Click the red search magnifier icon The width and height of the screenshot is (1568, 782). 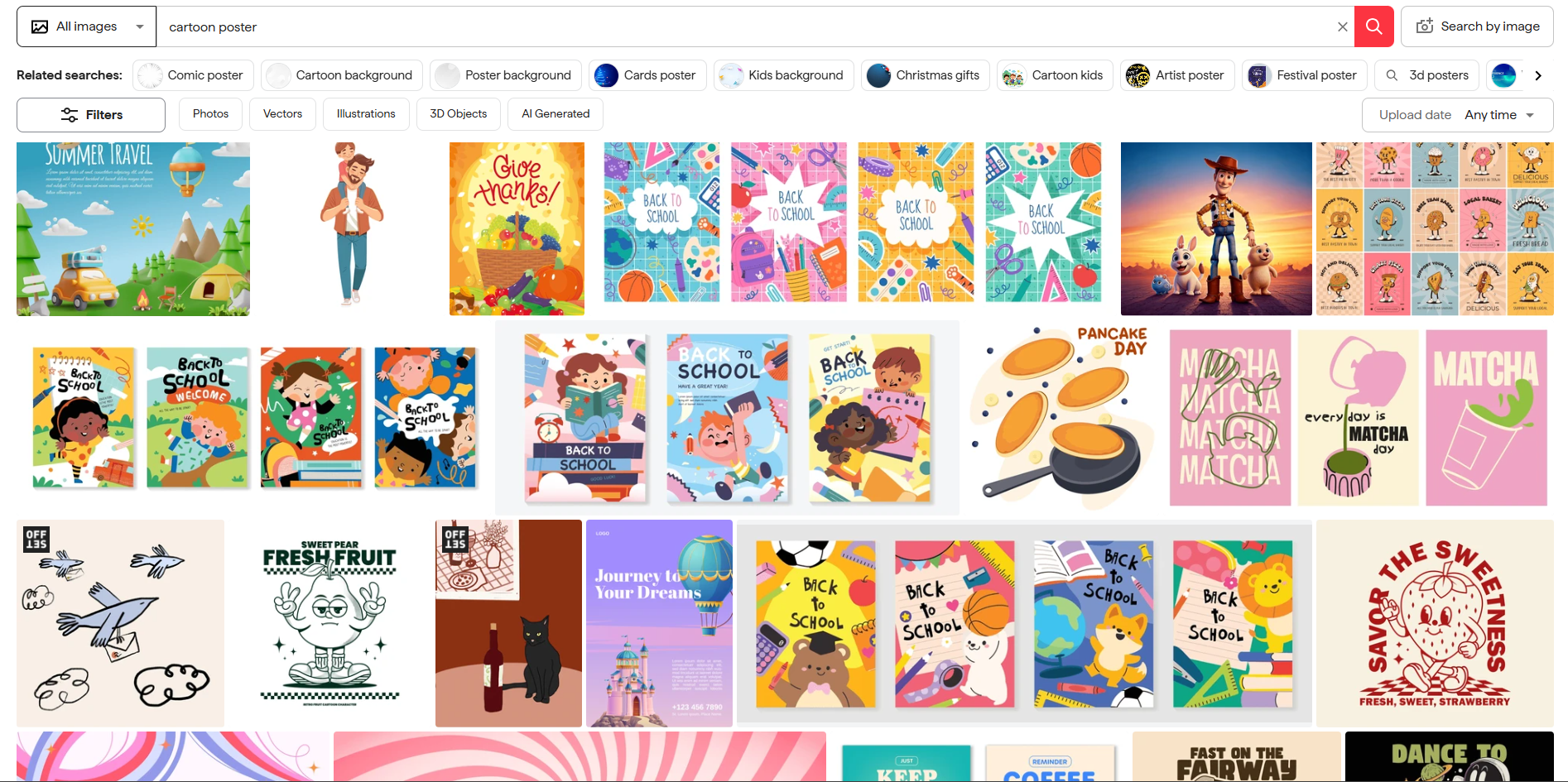(1373, 26)
